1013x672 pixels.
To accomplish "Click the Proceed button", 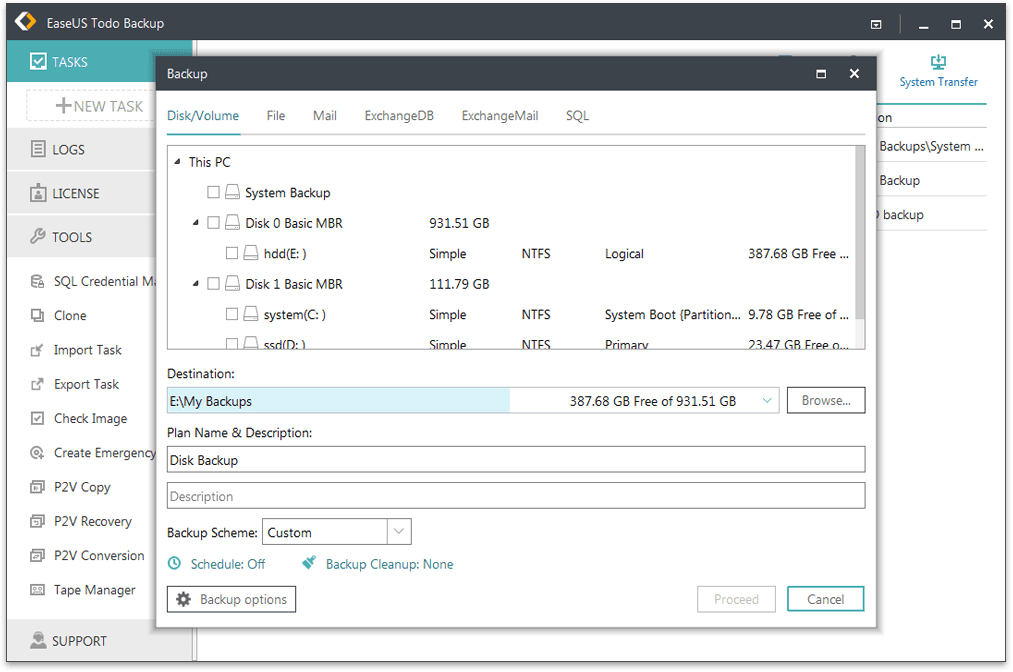I will pos(736,599).
